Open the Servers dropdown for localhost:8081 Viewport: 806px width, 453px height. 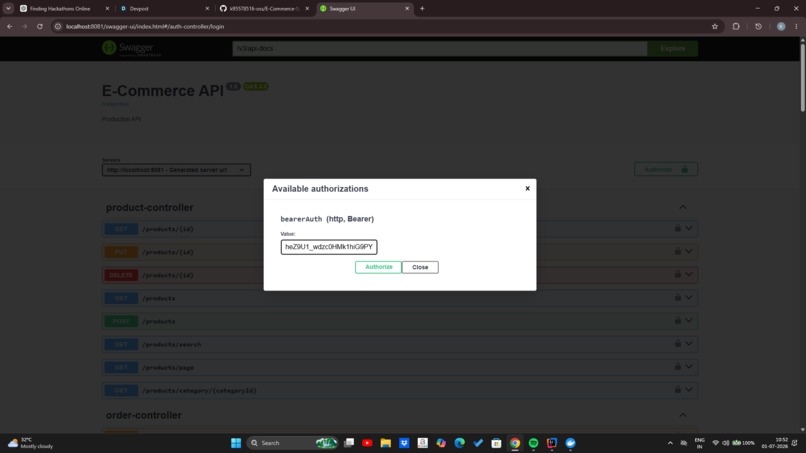[x=176, y=170]
